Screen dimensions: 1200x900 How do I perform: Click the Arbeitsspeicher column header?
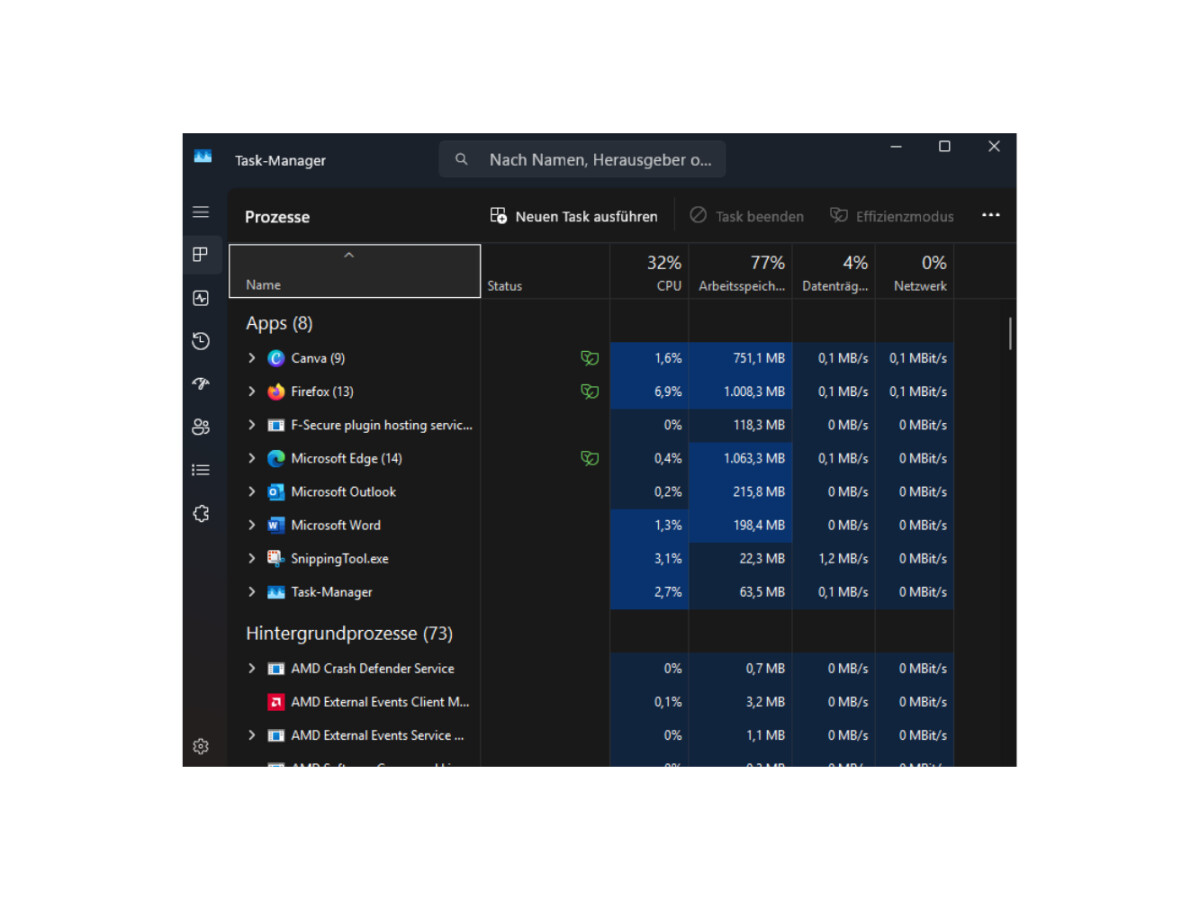(740, 271)
